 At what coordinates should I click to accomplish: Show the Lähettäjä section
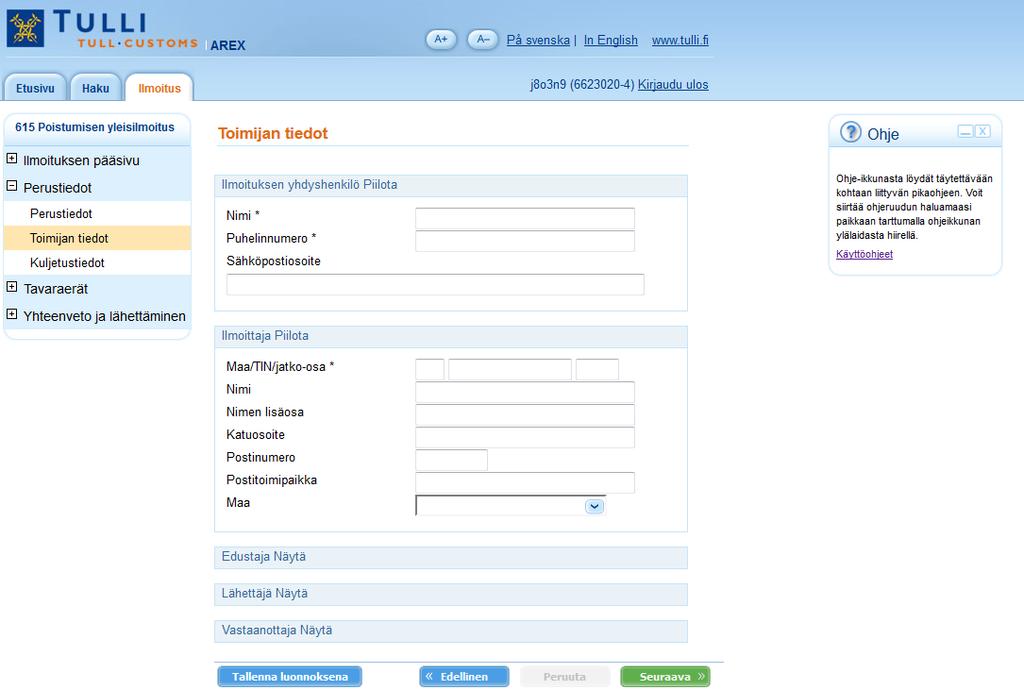tap(291, 593)
